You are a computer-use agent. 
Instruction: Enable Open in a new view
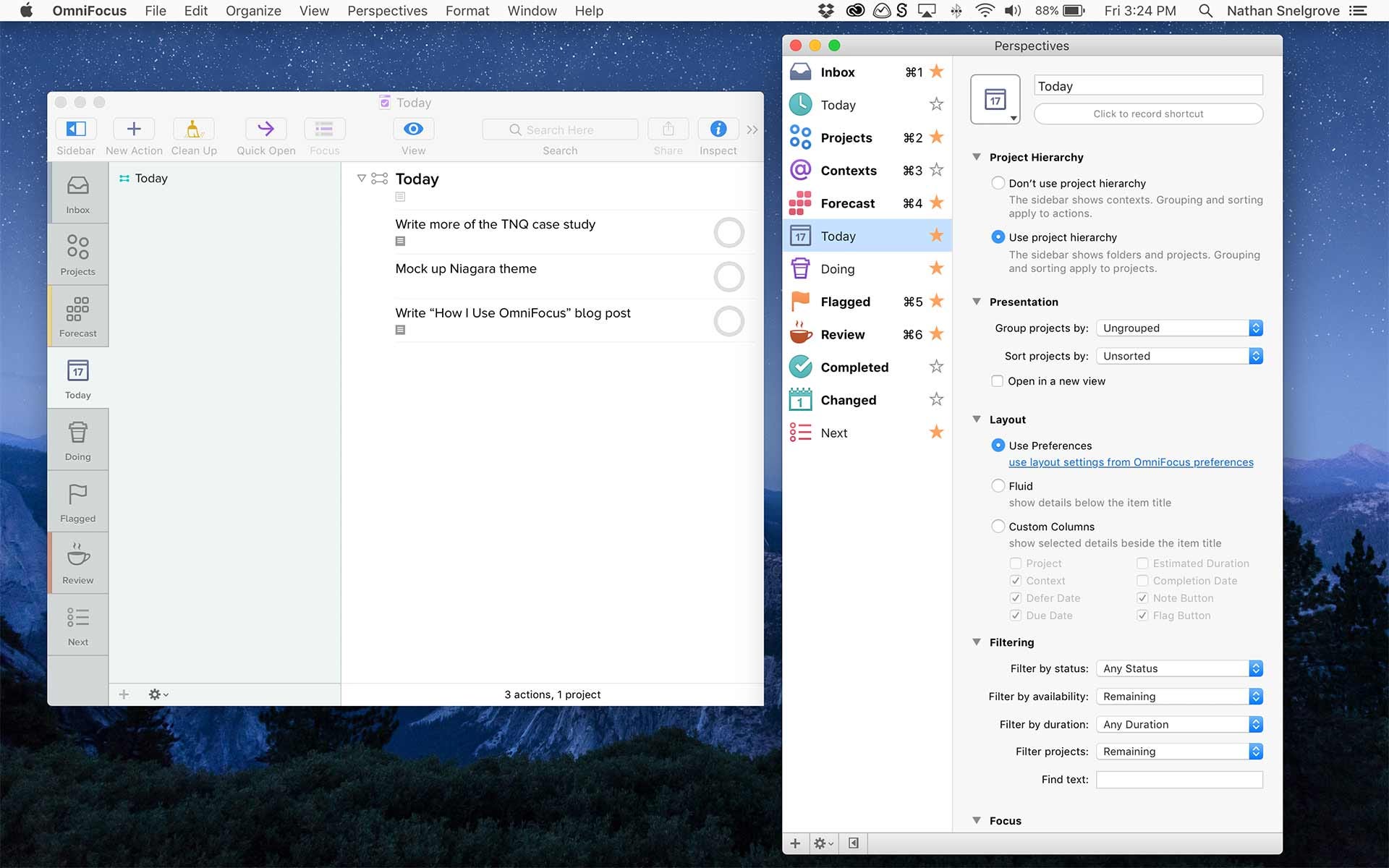pos(997,381)
